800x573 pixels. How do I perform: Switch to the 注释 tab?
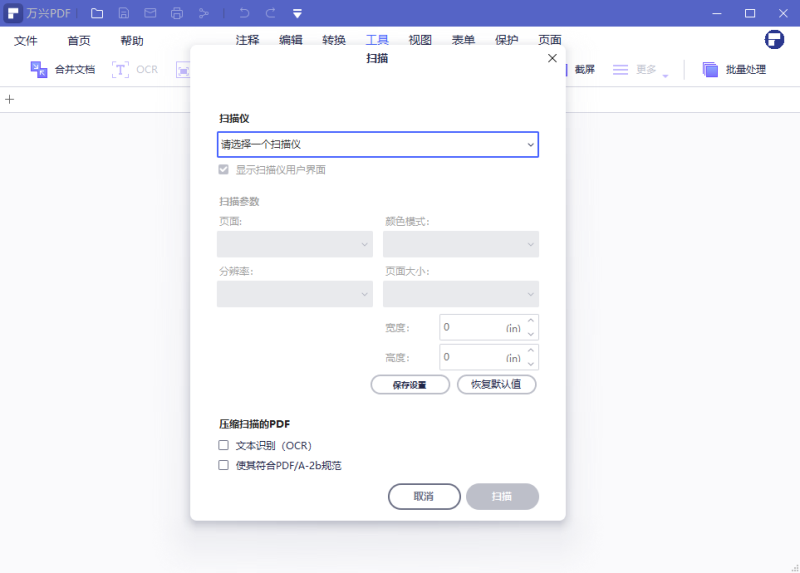(x=247, y=40)
